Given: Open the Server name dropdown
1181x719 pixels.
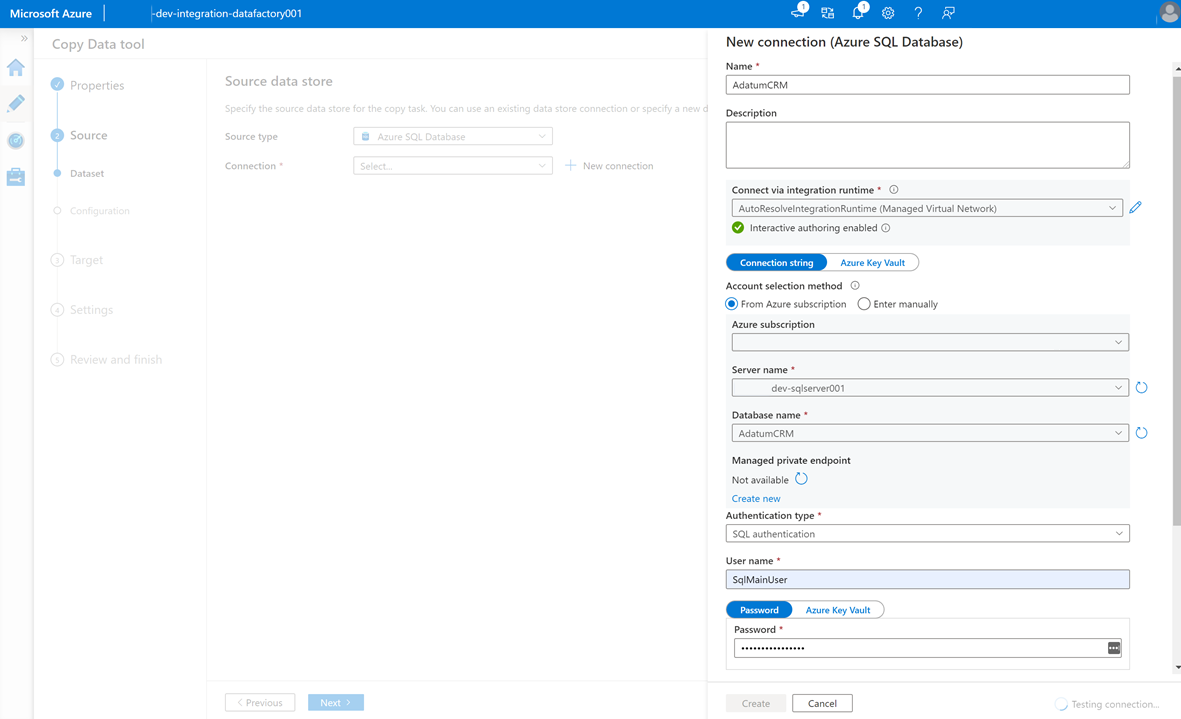Looking at the screenshot, I should point(930,388).
